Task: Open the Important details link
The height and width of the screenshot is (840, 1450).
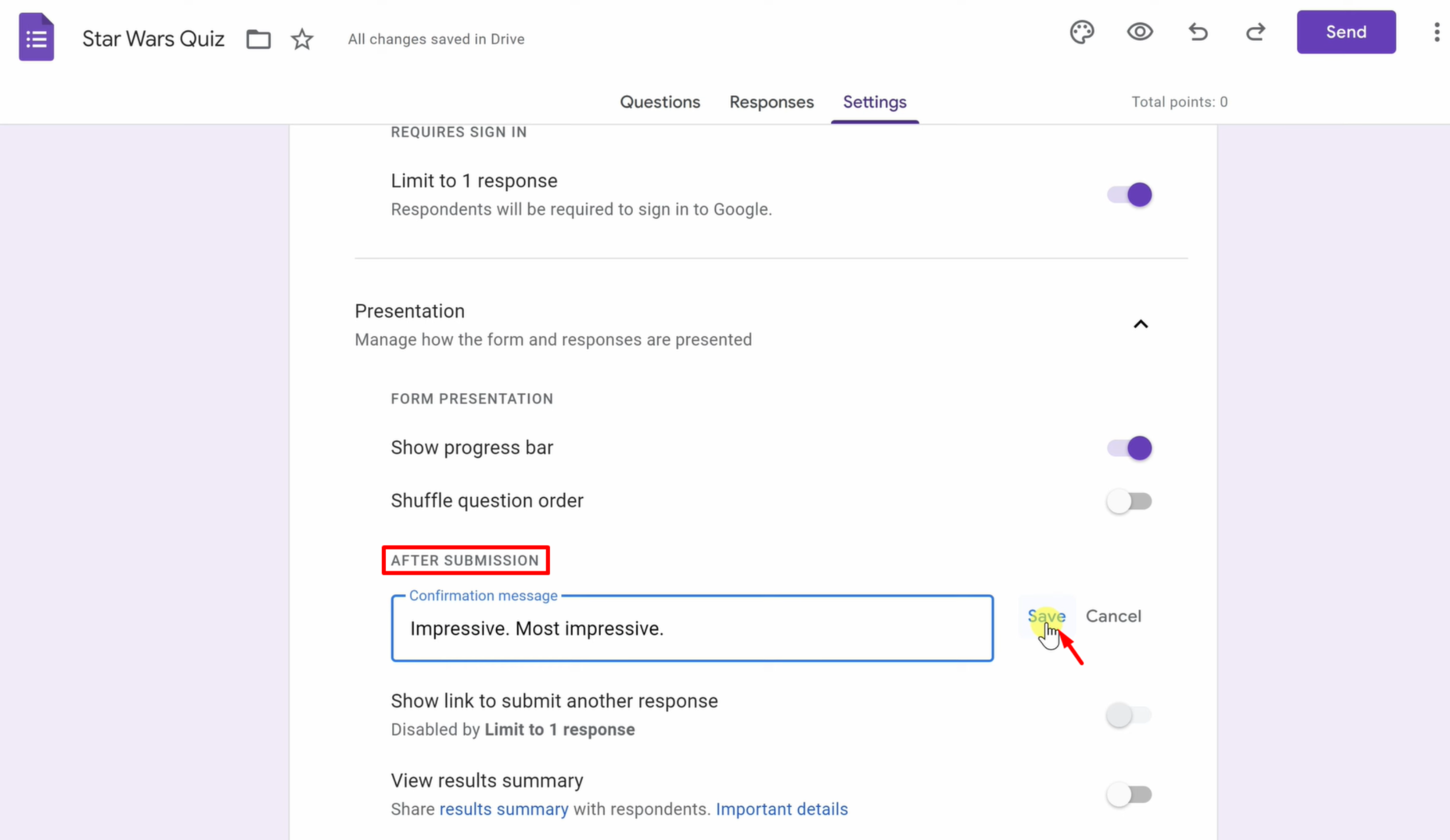Action: [781, 809]
